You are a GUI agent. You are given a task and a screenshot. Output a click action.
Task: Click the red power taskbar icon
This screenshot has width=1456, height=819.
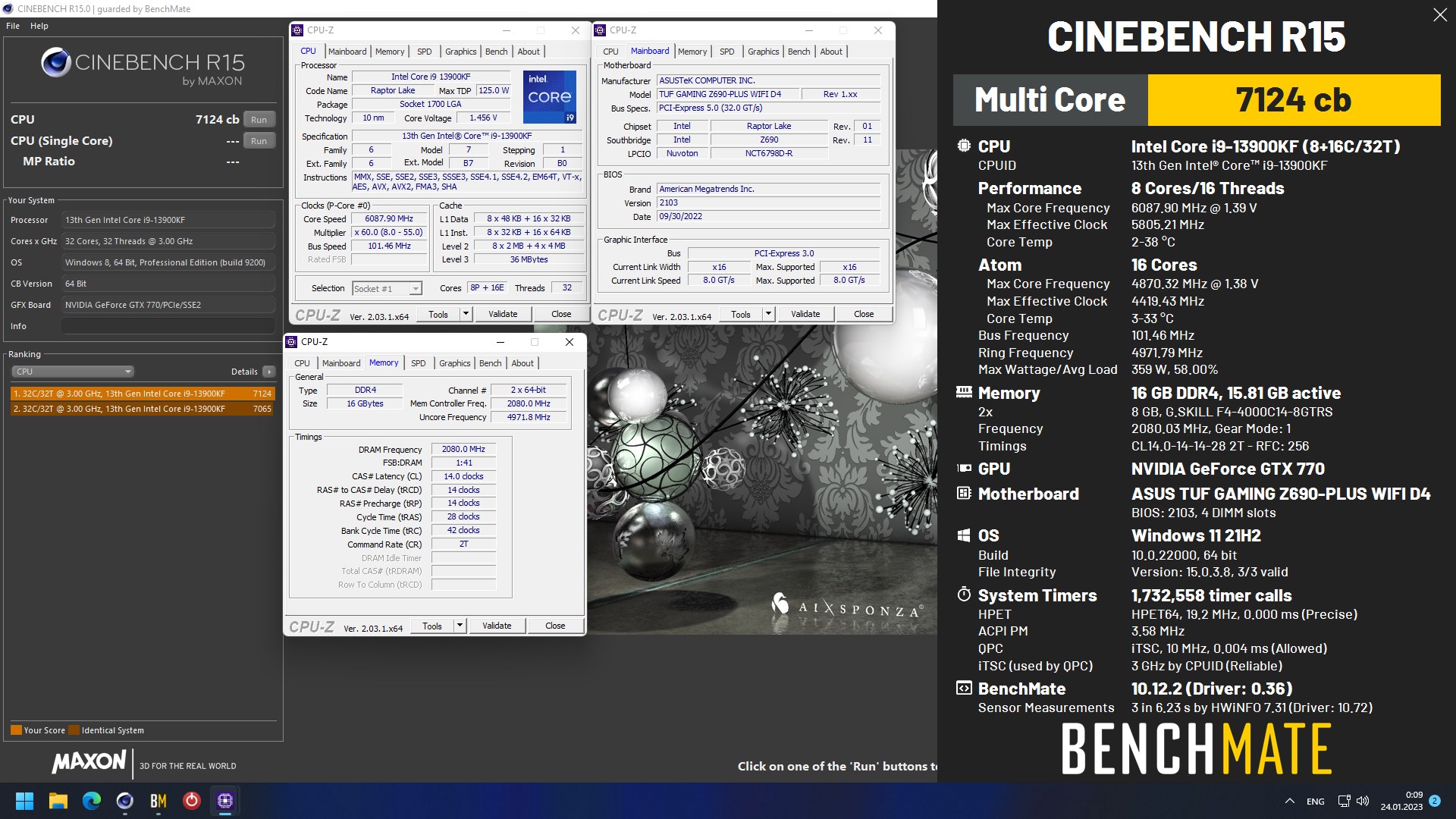point(192,801)
